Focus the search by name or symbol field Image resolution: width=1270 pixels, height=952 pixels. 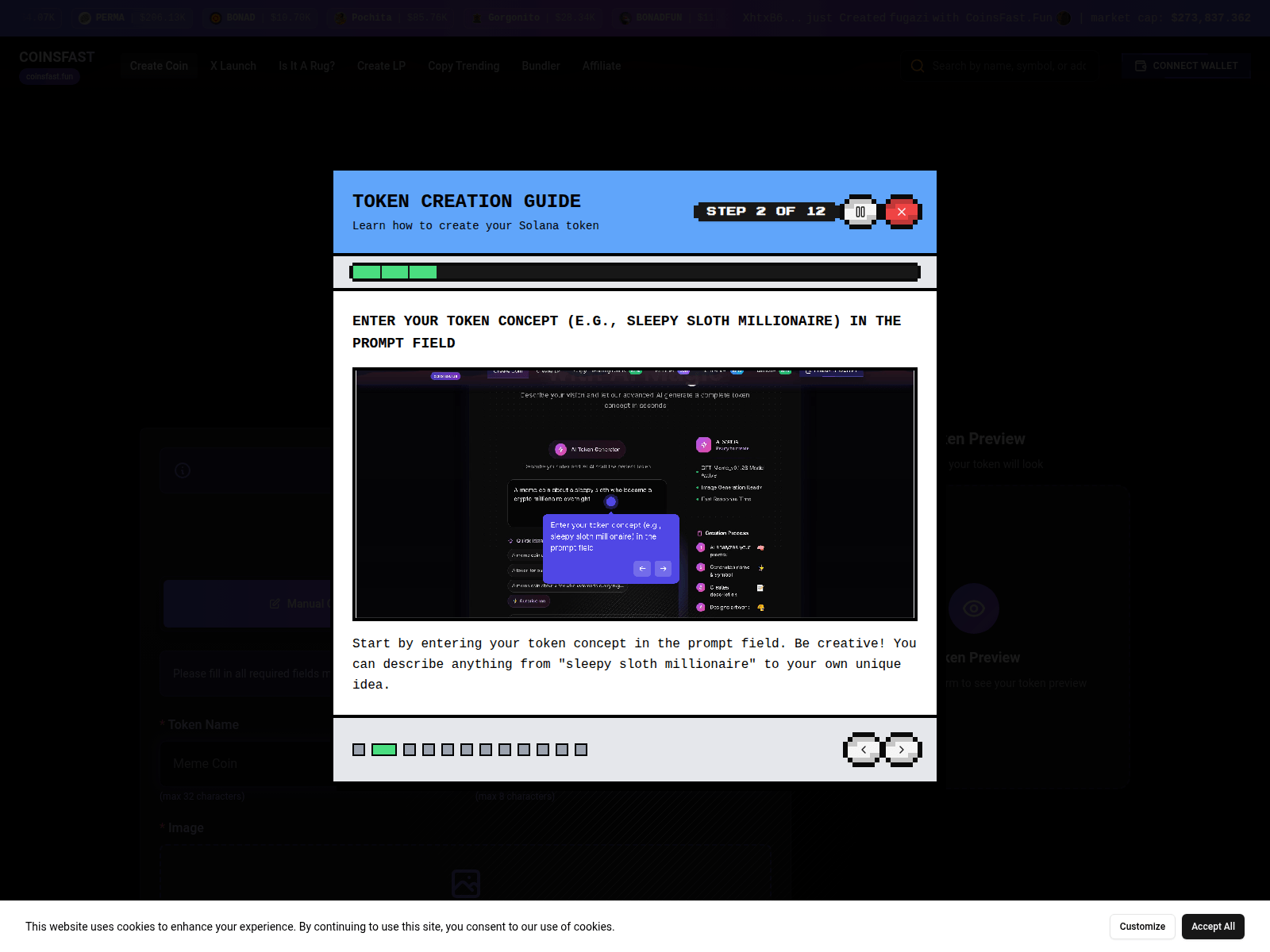[1010, 66]
